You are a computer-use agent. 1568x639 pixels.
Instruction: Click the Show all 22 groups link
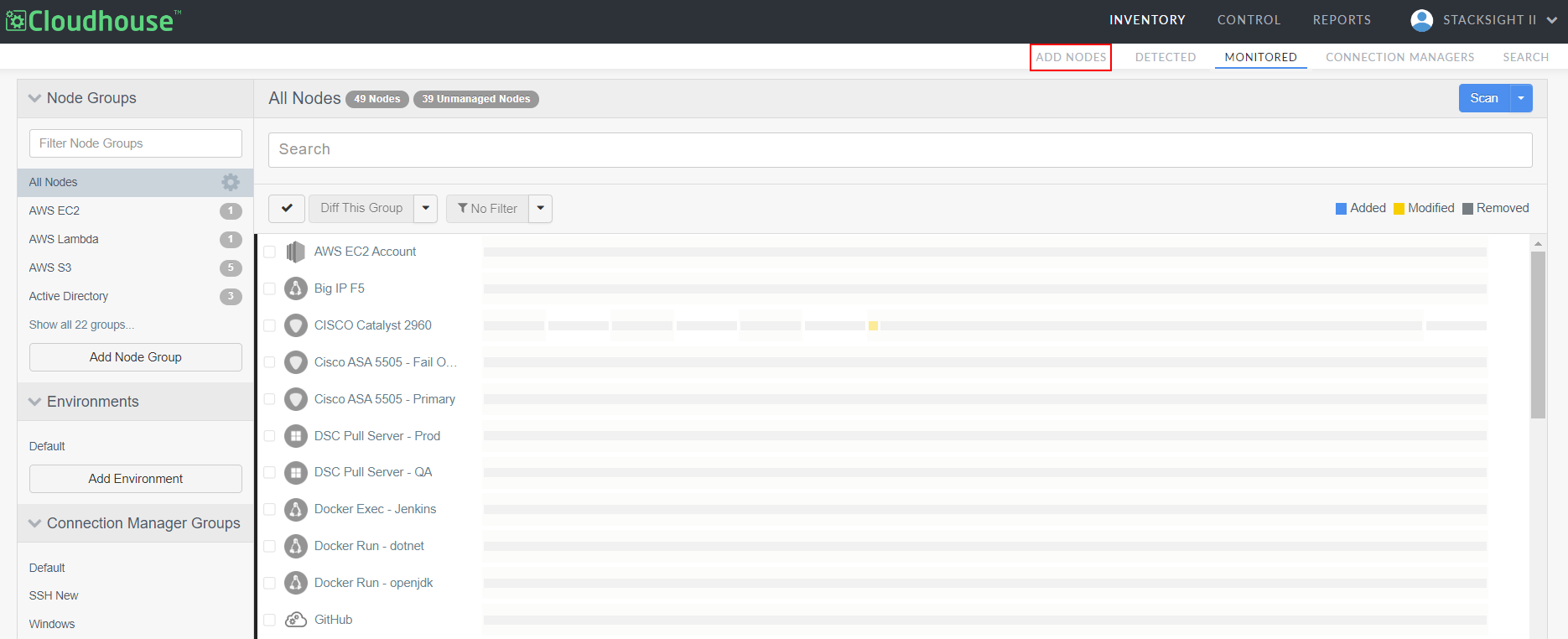pyautogui.click(x=81, y=325)
